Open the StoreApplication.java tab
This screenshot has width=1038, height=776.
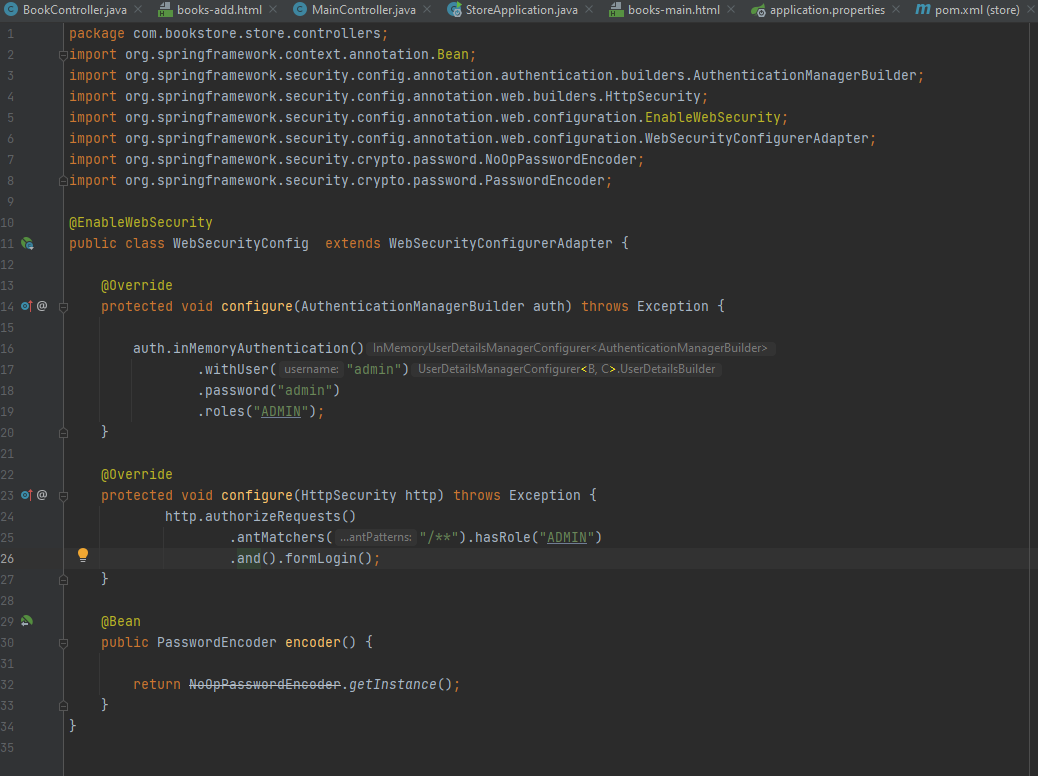click(521, 10)
